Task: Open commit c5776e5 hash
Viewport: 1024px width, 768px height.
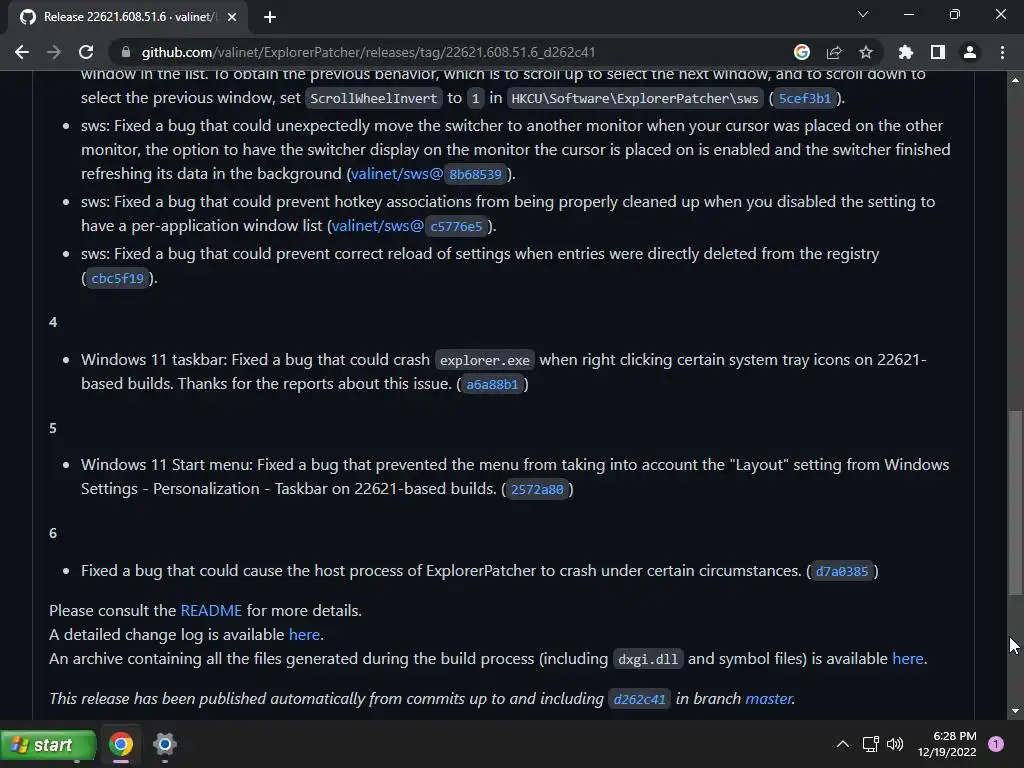Action: coord(456,227)
